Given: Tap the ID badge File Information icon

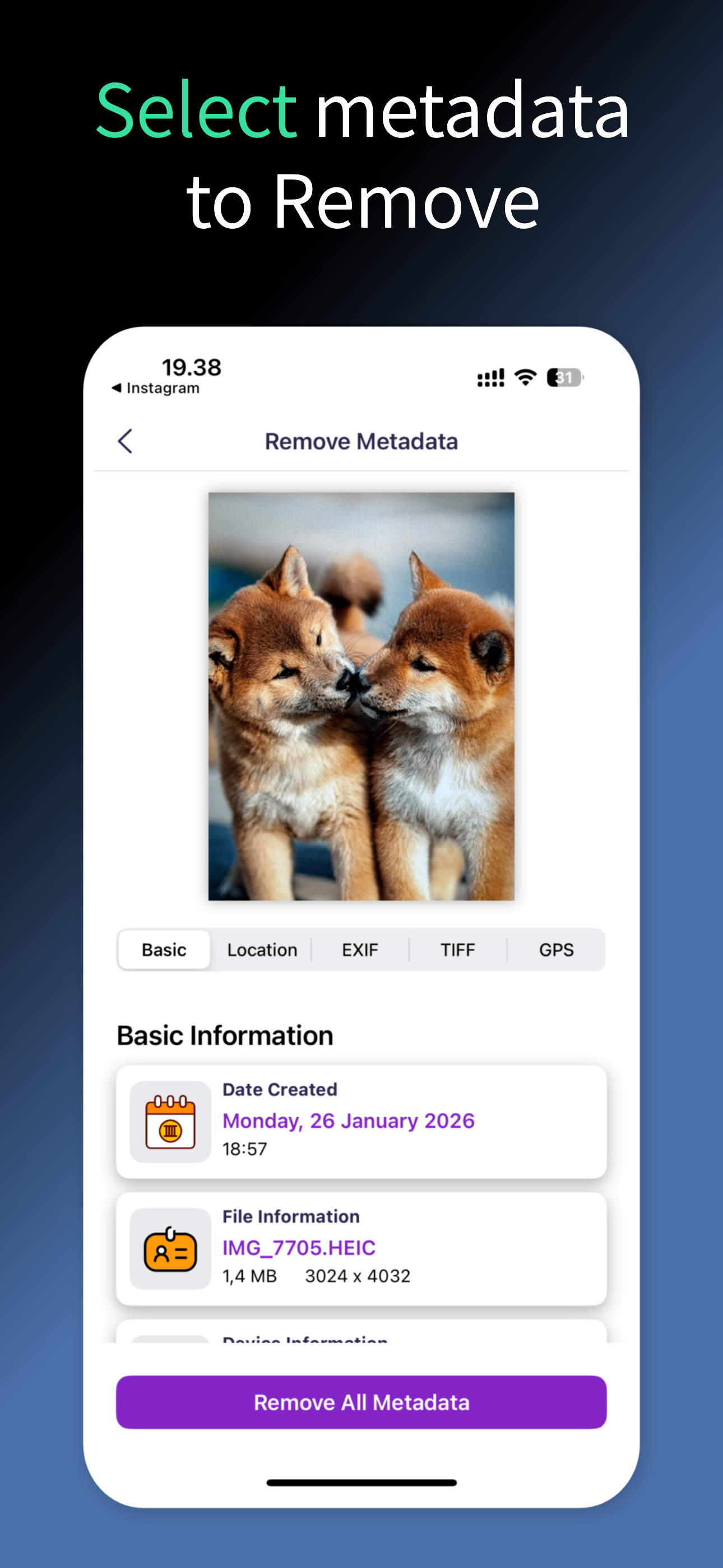Looking at the screenshot, I should [170, 1249].
